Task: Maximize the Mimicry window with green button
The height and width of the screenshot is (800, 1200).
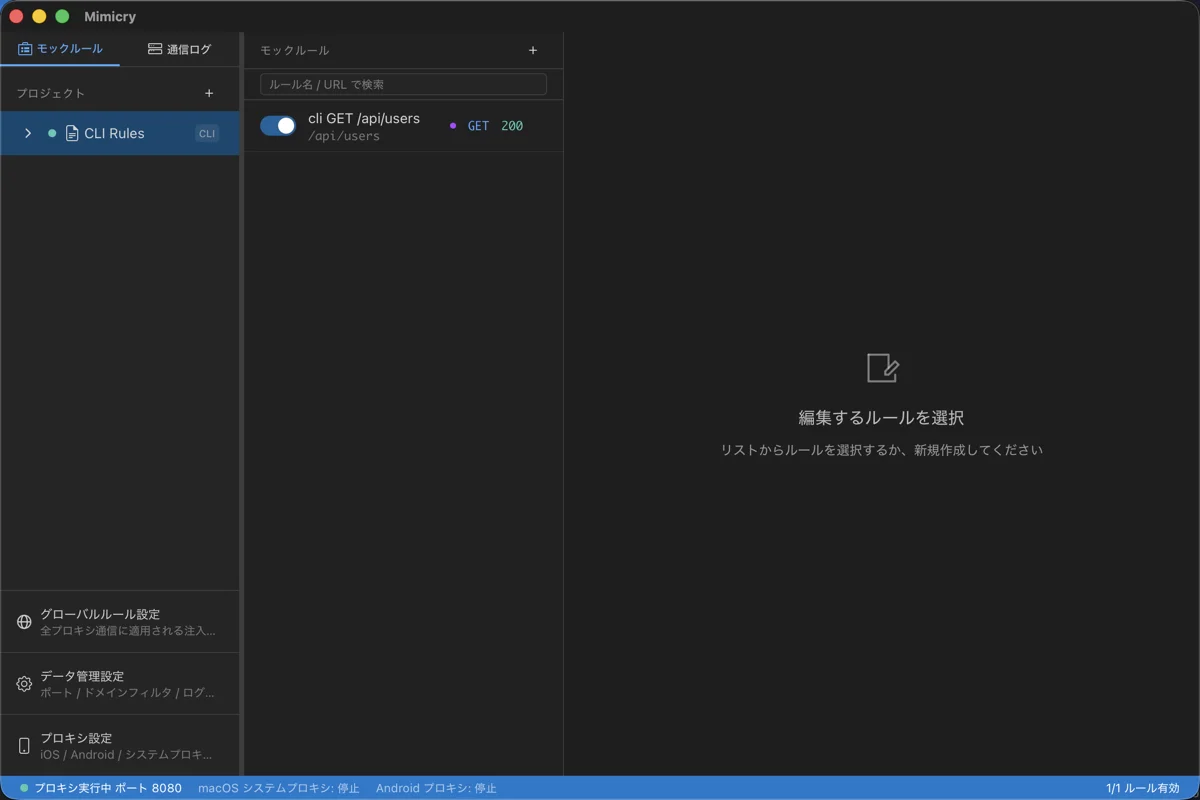Action: pyautogui.click(x=62, y=16)
